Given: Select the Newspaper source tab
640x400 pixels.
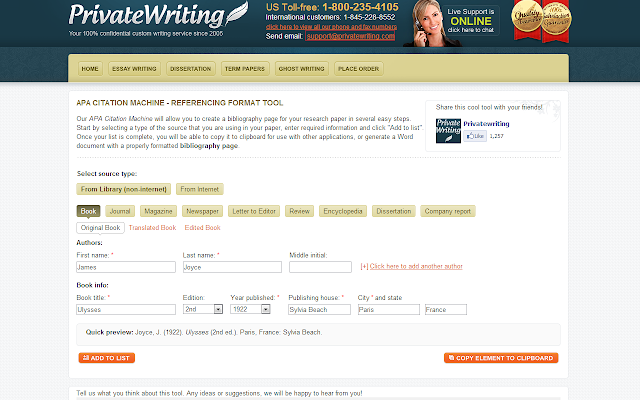Looking at the screenshot, I should pos(202,211).
